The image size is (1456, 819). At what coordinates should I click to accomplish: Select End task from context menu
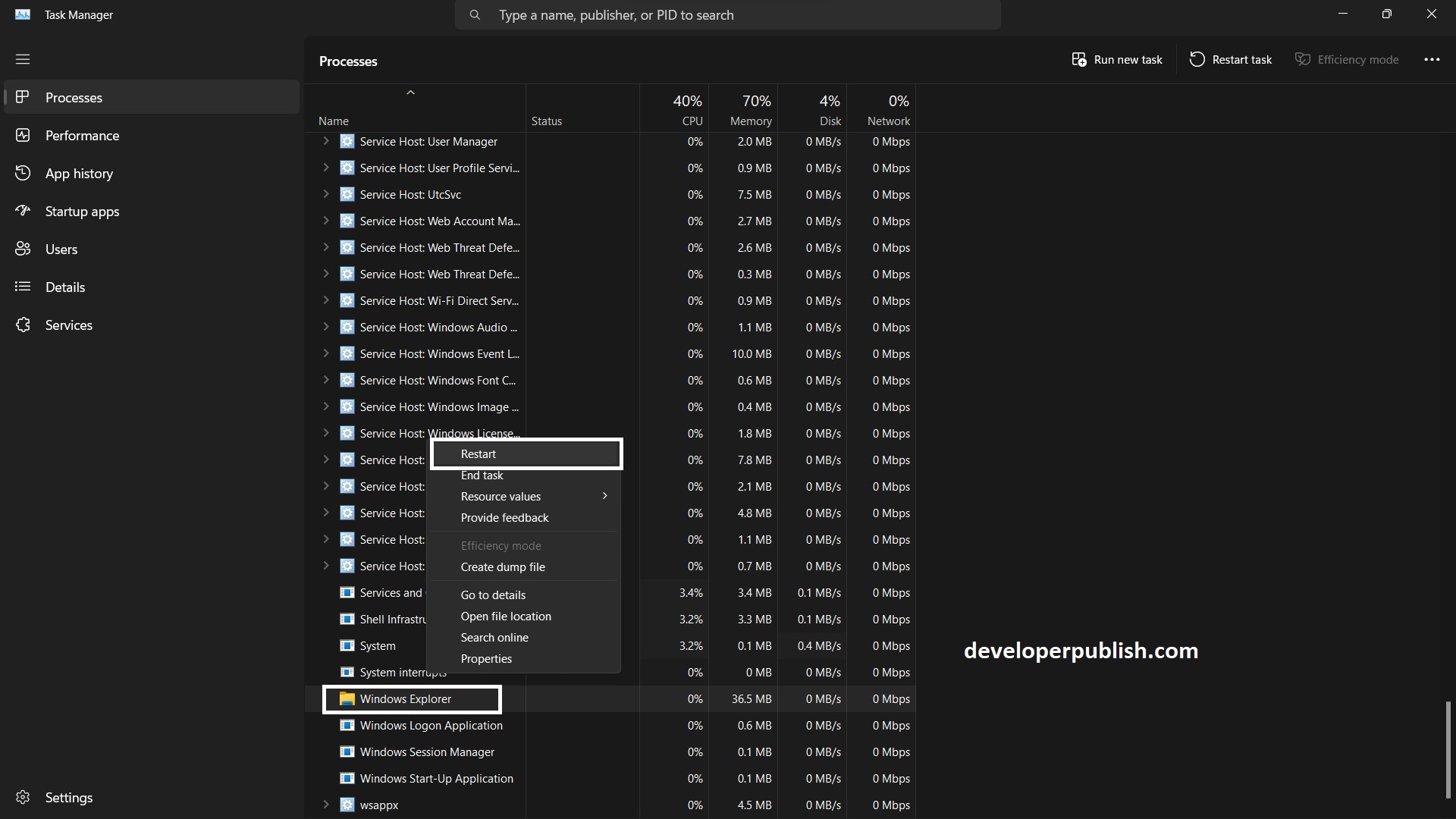pos(482,475)
